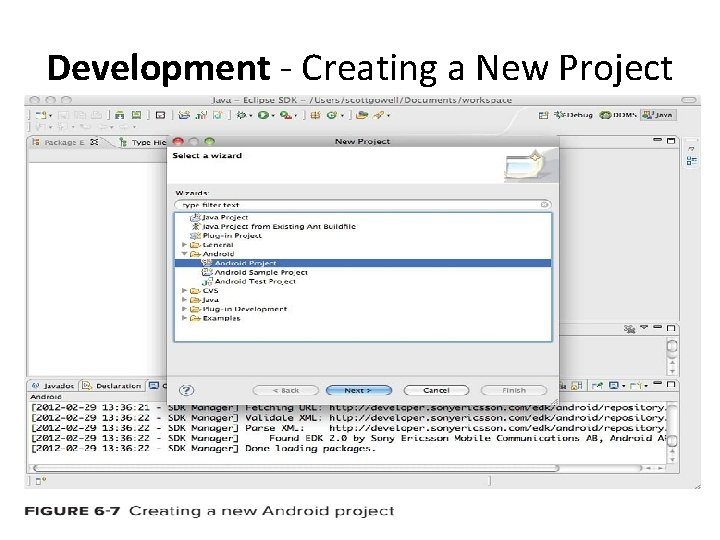Select the Java perspective button
The width and height of the screenshot is (720, 540).
[658, 115]
